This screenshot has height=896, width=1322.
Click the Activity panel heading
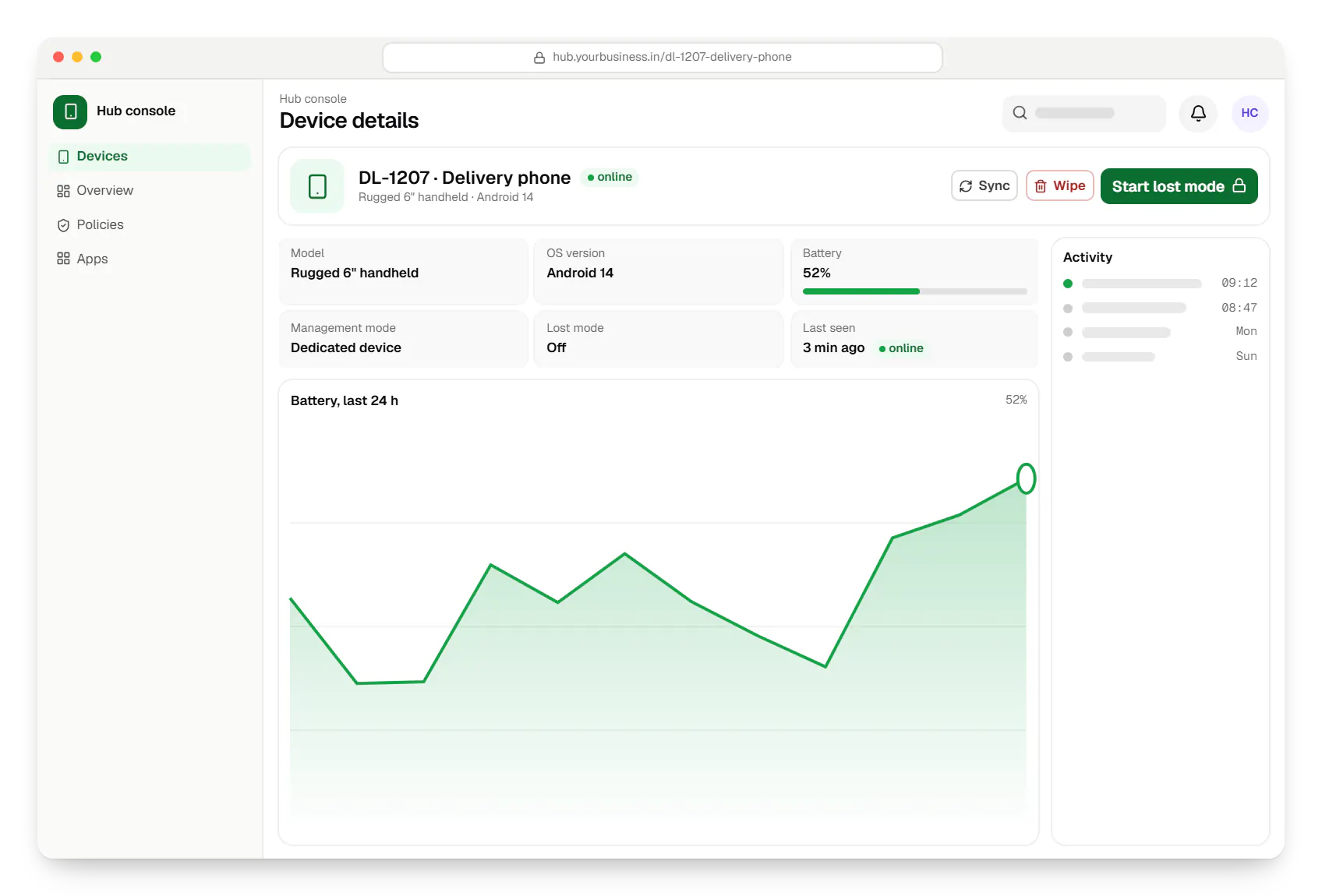(x=1087, y=257)
